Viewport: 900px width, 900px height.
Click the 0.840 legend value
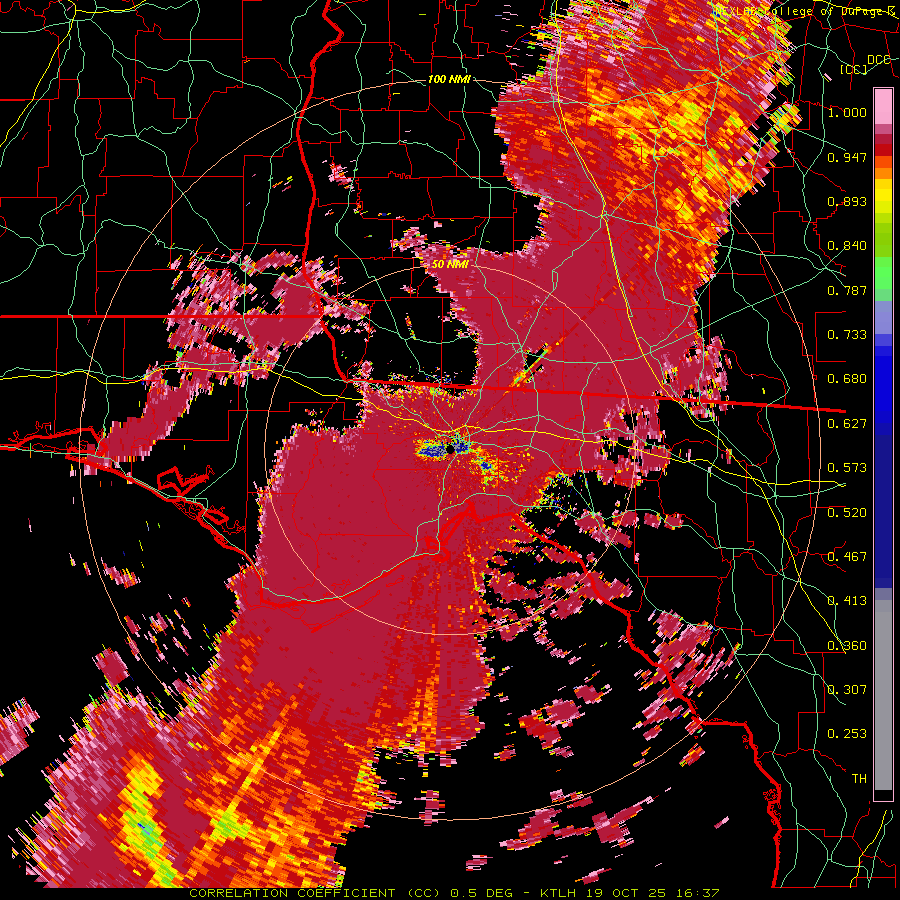coord(847,246)
